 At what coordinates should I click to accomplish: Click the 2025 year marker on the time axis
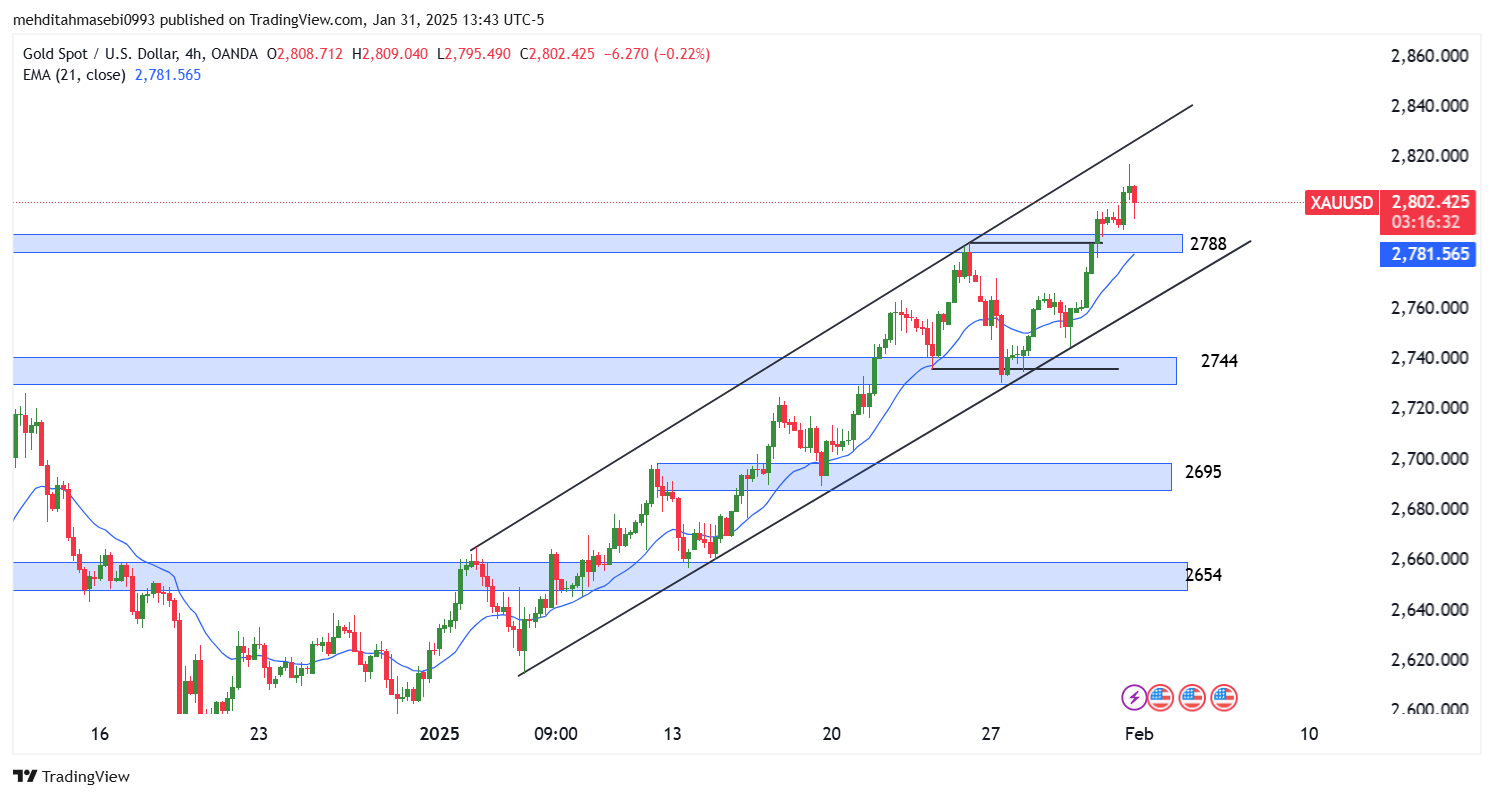pyautogui.click(x=439, y=734)
